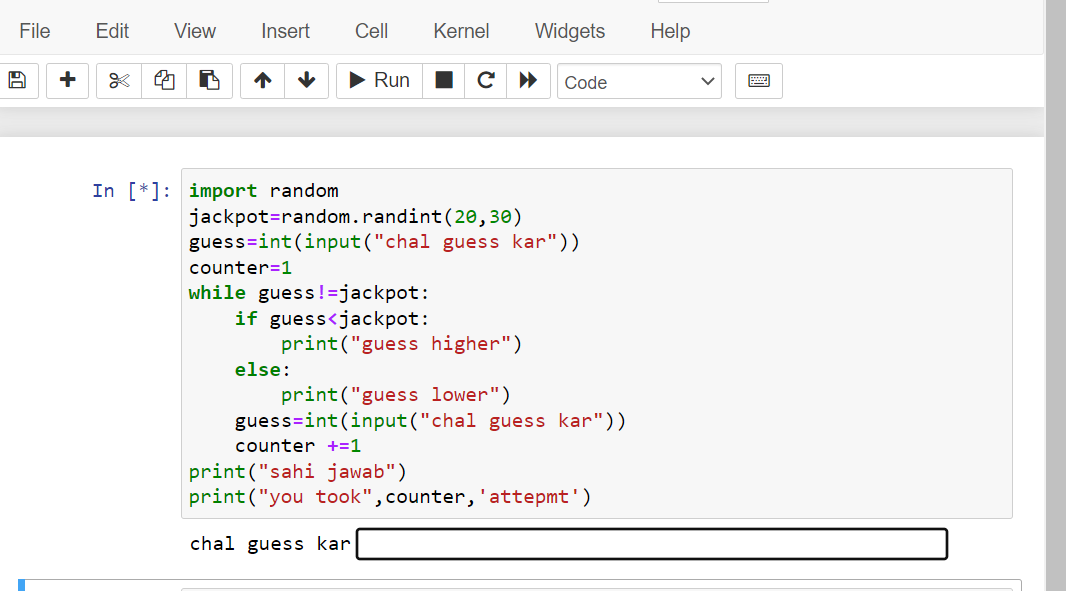Copy selected cells icon
This screenshot has height=591, width=1066.
(x=164, y=81)
